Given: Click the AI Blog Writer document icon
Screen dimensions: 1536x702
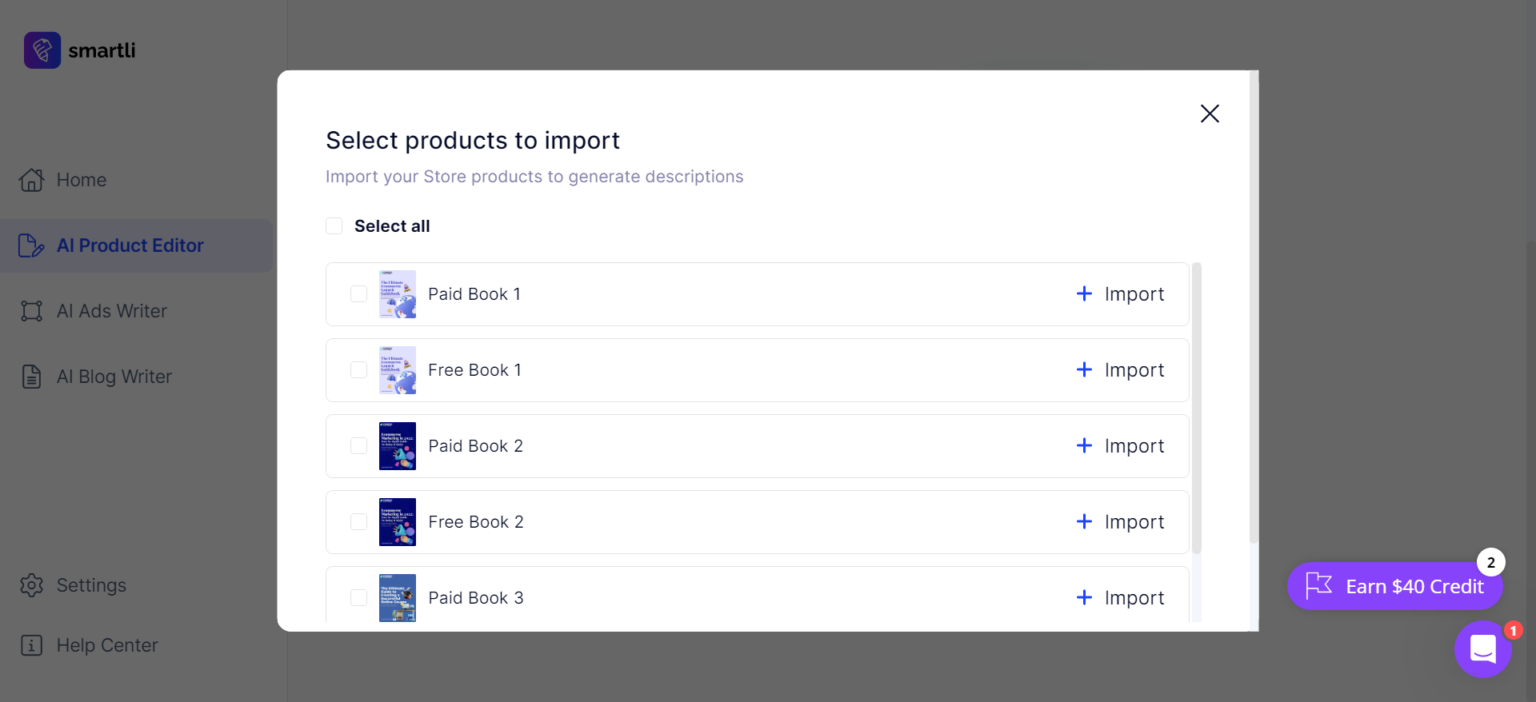Looking at the screenshot, I should click(x=32, y=377).
